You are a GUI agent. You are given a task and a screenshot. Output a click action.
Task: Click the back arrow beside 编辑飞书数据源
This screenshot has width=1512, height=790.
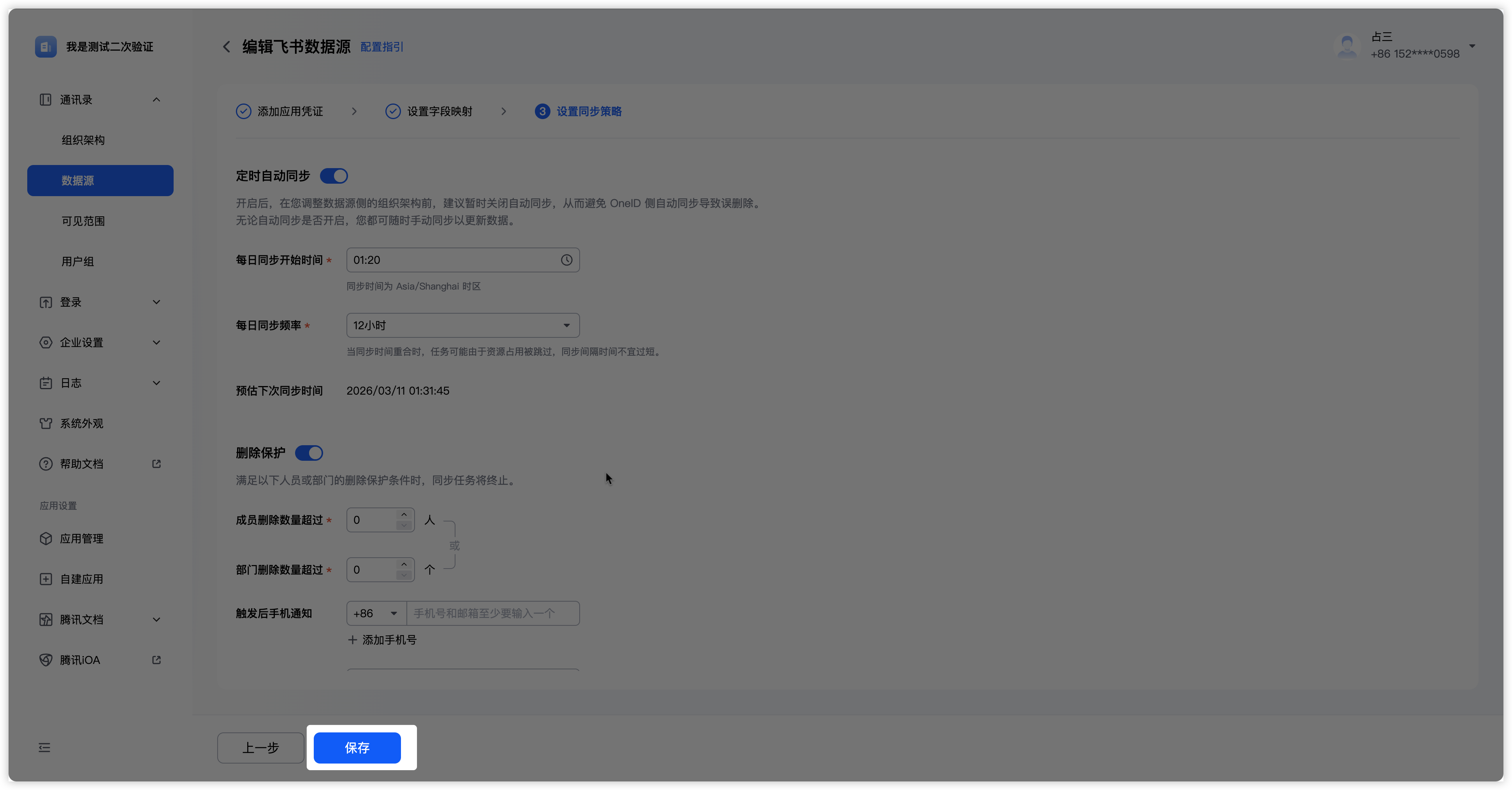point(227,47)
